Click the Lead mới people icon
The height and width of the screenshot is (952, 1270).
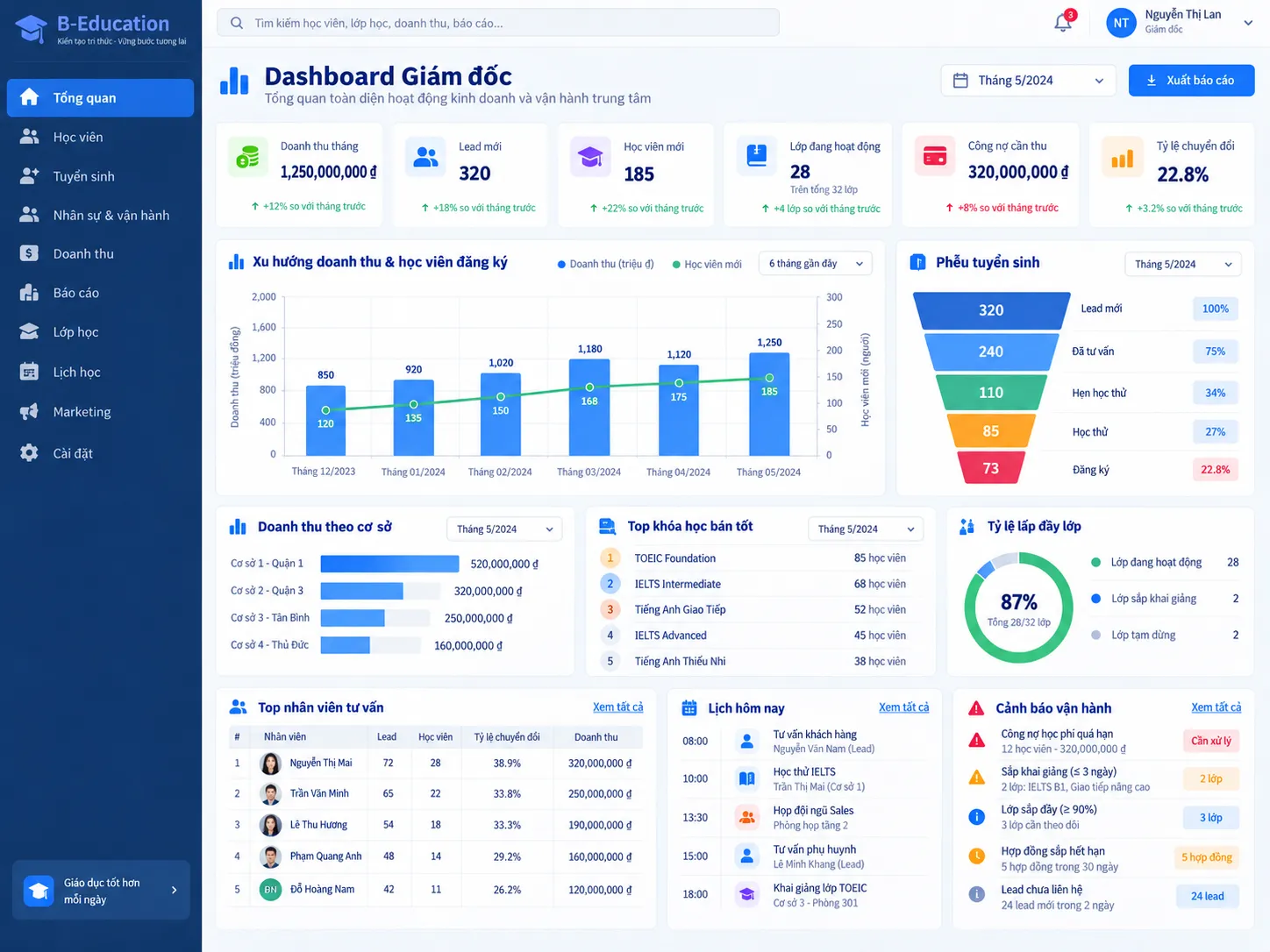pyautogui.click(x=425, y=157)
